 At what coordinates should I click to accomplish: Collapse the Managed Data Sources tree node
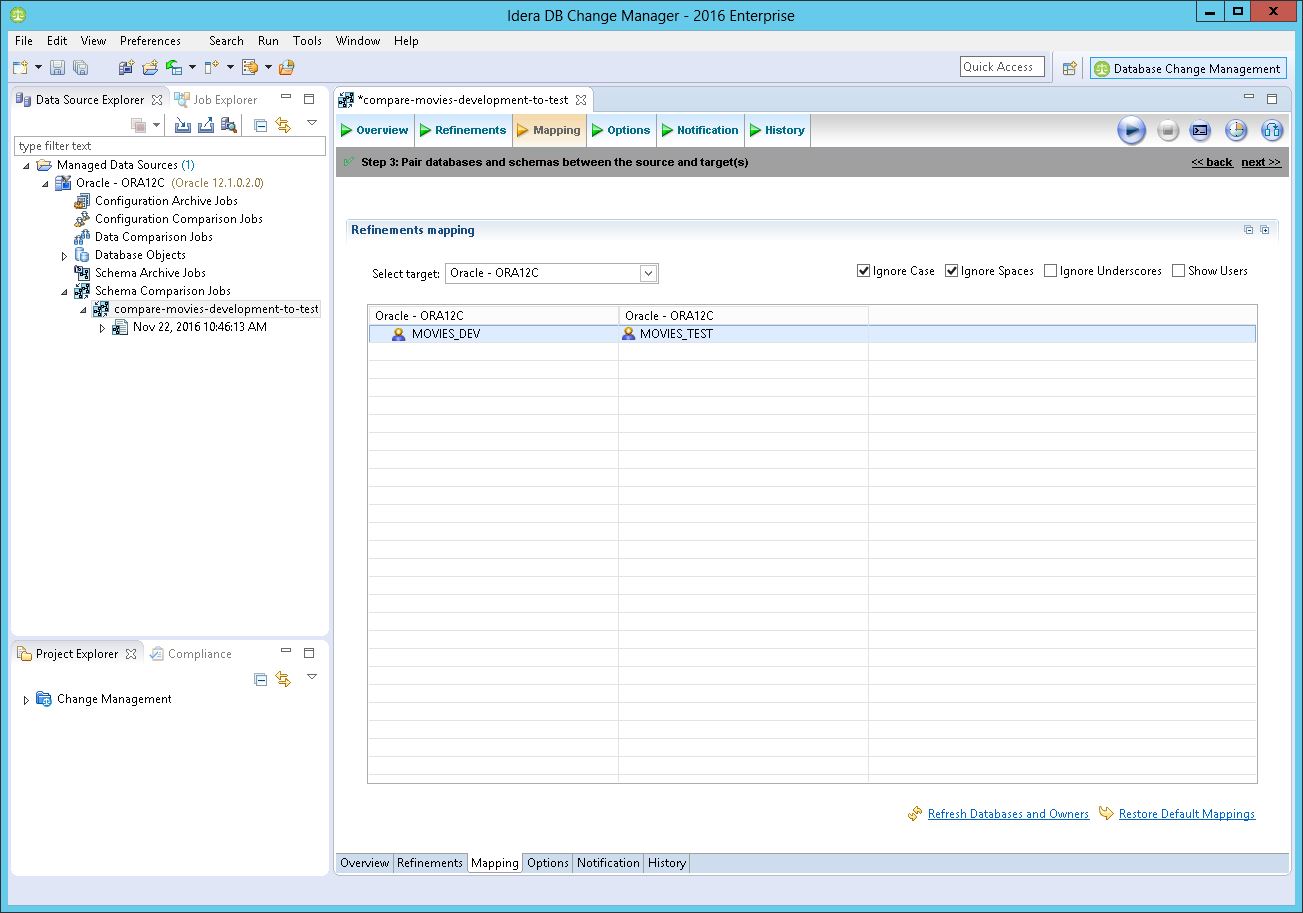[x=26, y=166]
